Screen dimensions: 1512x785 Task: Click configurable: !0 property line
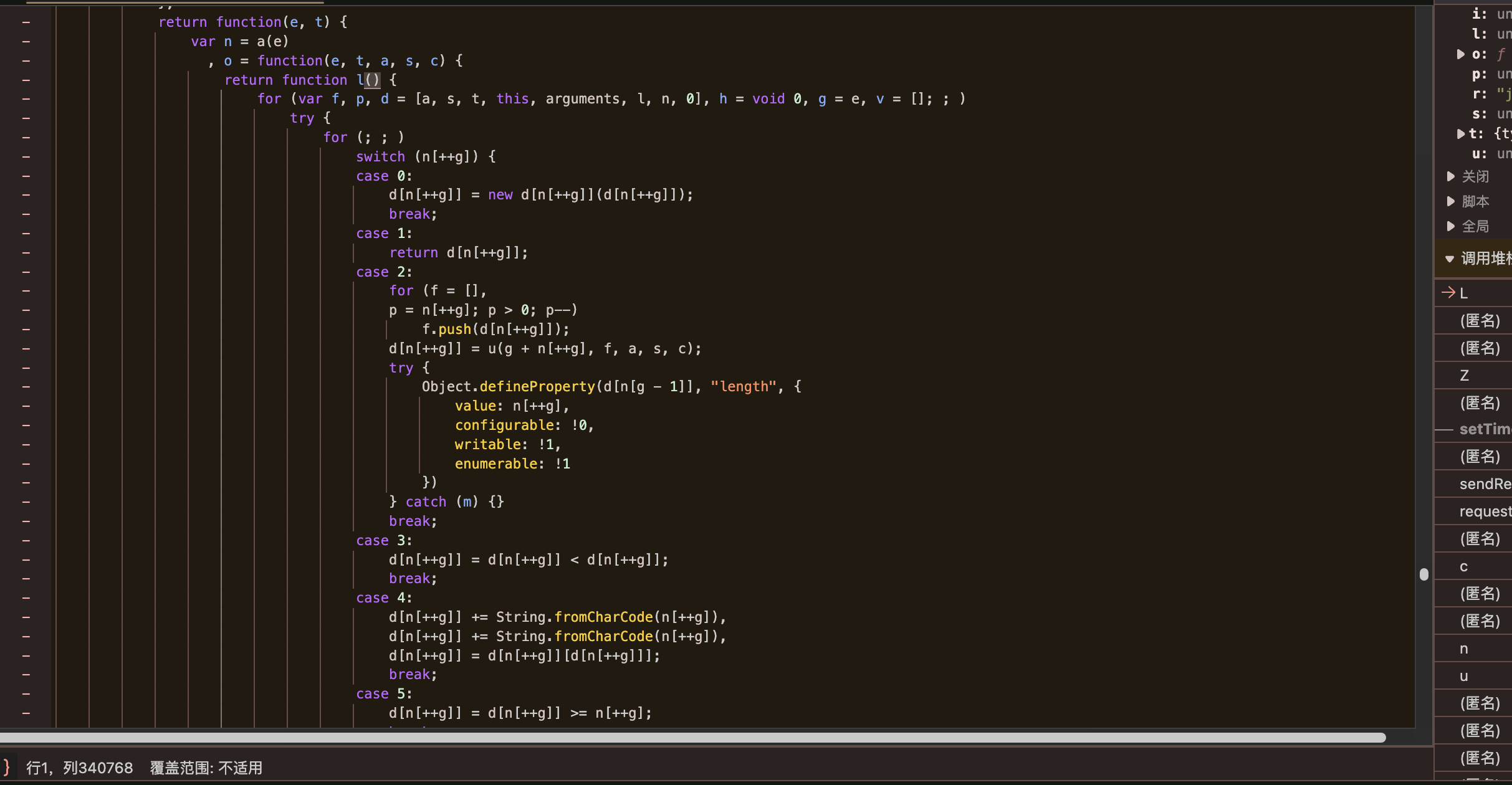524,425
